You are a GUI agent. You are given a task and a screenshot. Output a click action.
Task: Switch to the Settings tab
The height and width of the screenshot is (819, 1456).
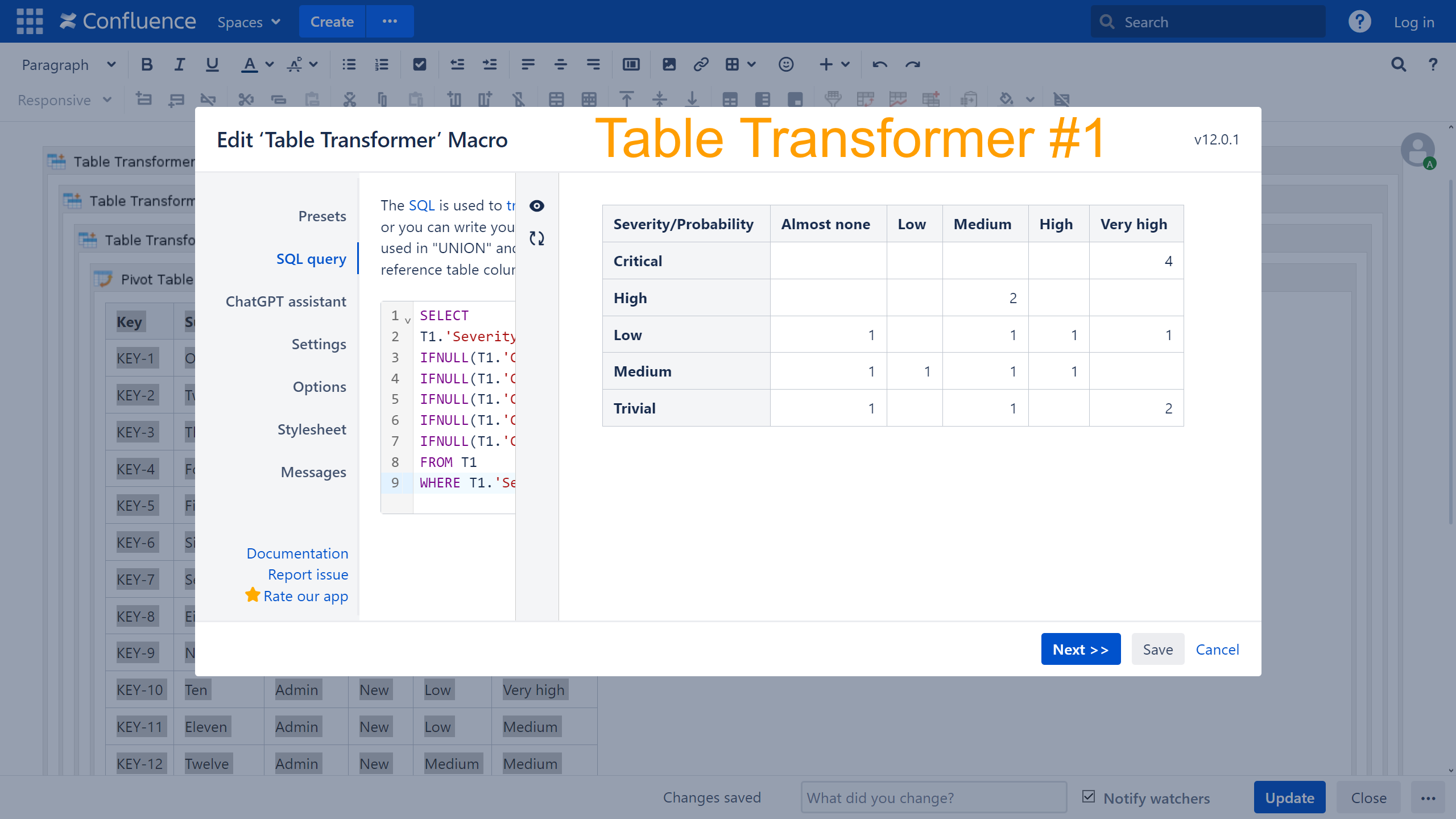pos(318,344)
